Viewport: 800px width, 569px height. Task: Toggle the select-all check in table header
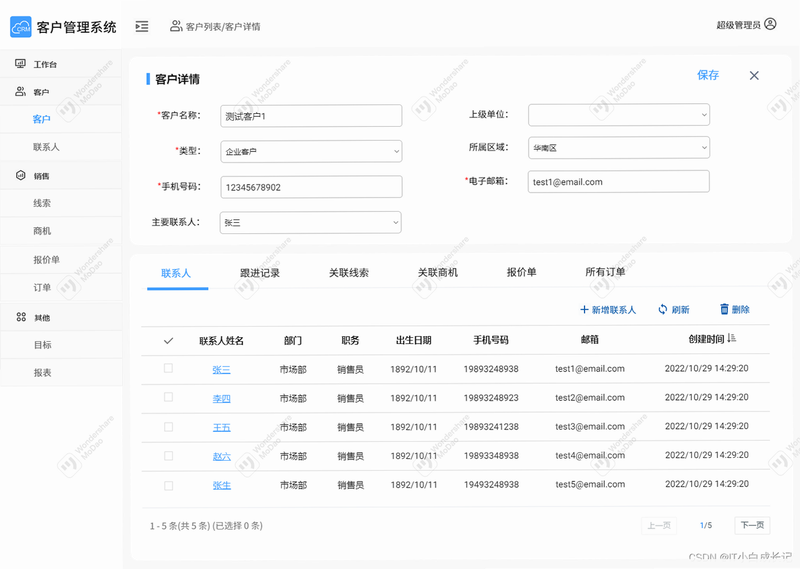[x=168, y=340]
